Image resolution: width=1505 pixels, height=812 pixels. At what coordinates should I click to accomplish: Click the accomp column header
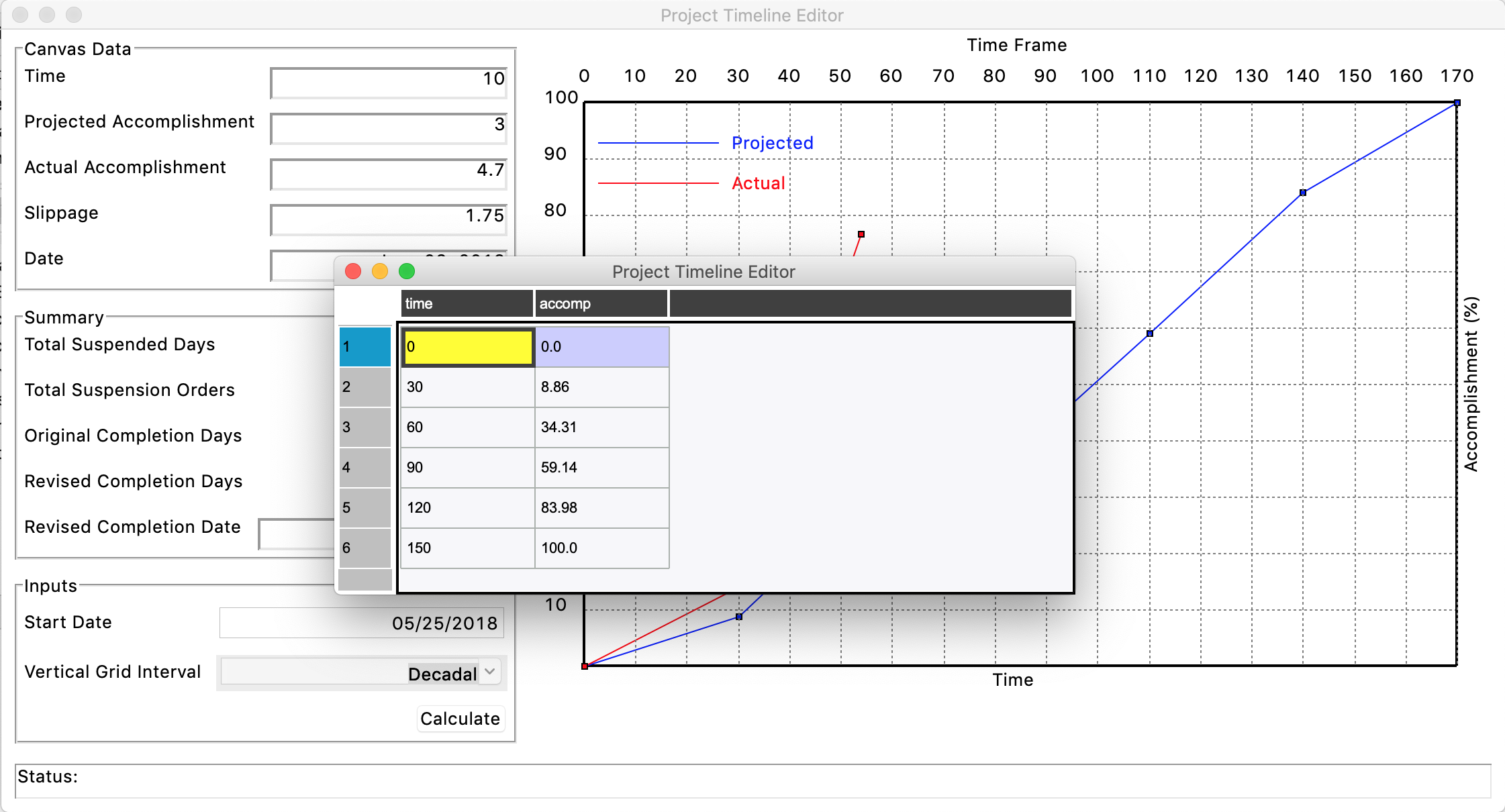click(x=600, y=303)
